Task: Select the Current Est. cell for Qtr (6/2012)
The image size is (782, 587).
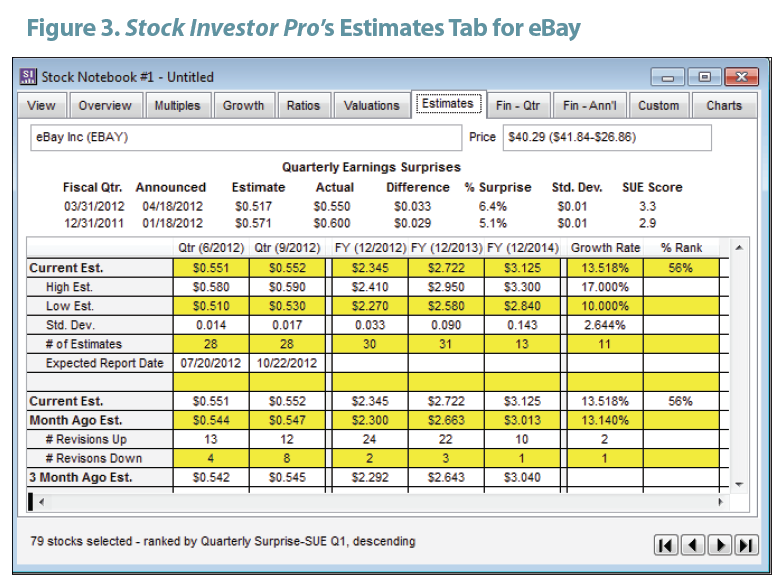Action: (211, 268)
